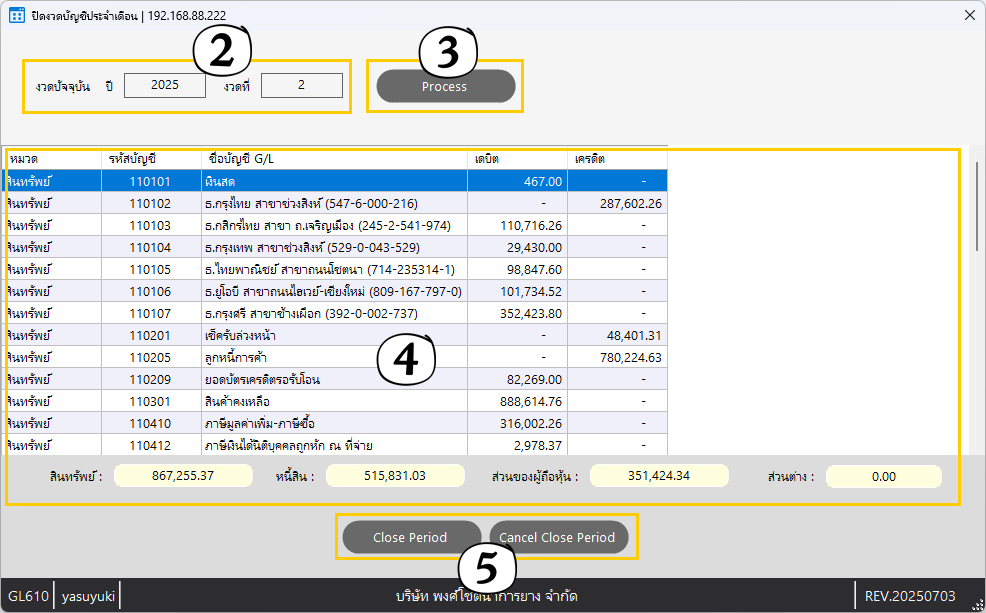Click the difference field showing 0.00
Image resolution: width=986 pixels, height=613 pixels.
coord(884,477)
